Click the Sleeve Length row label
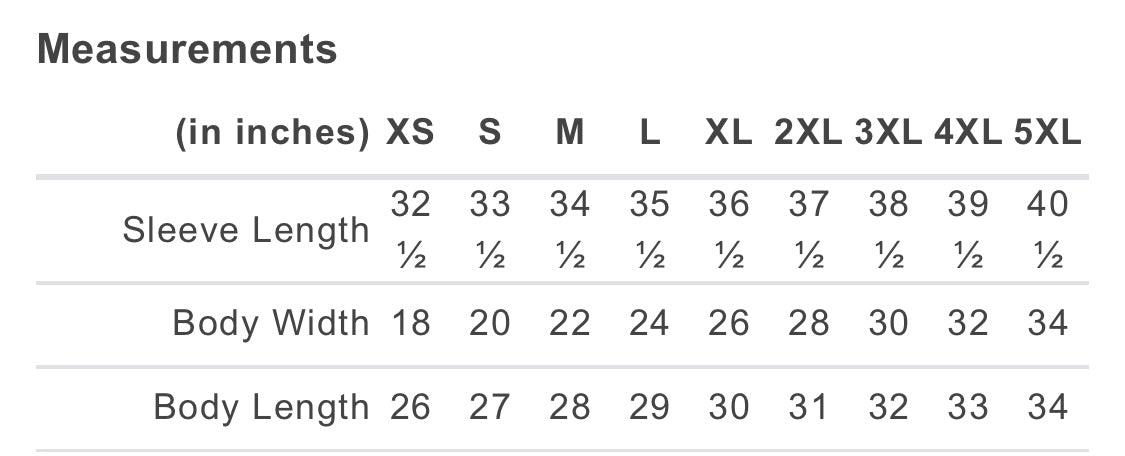The height and width of the screenshot is (456, 1125). pos(246,230)
